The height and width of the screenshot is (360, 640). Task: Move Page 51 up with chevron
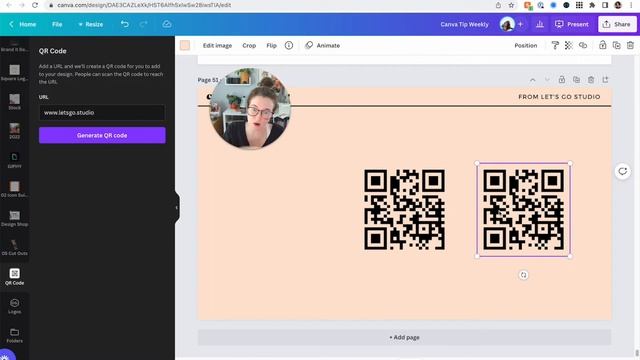(x=533, y=80)
